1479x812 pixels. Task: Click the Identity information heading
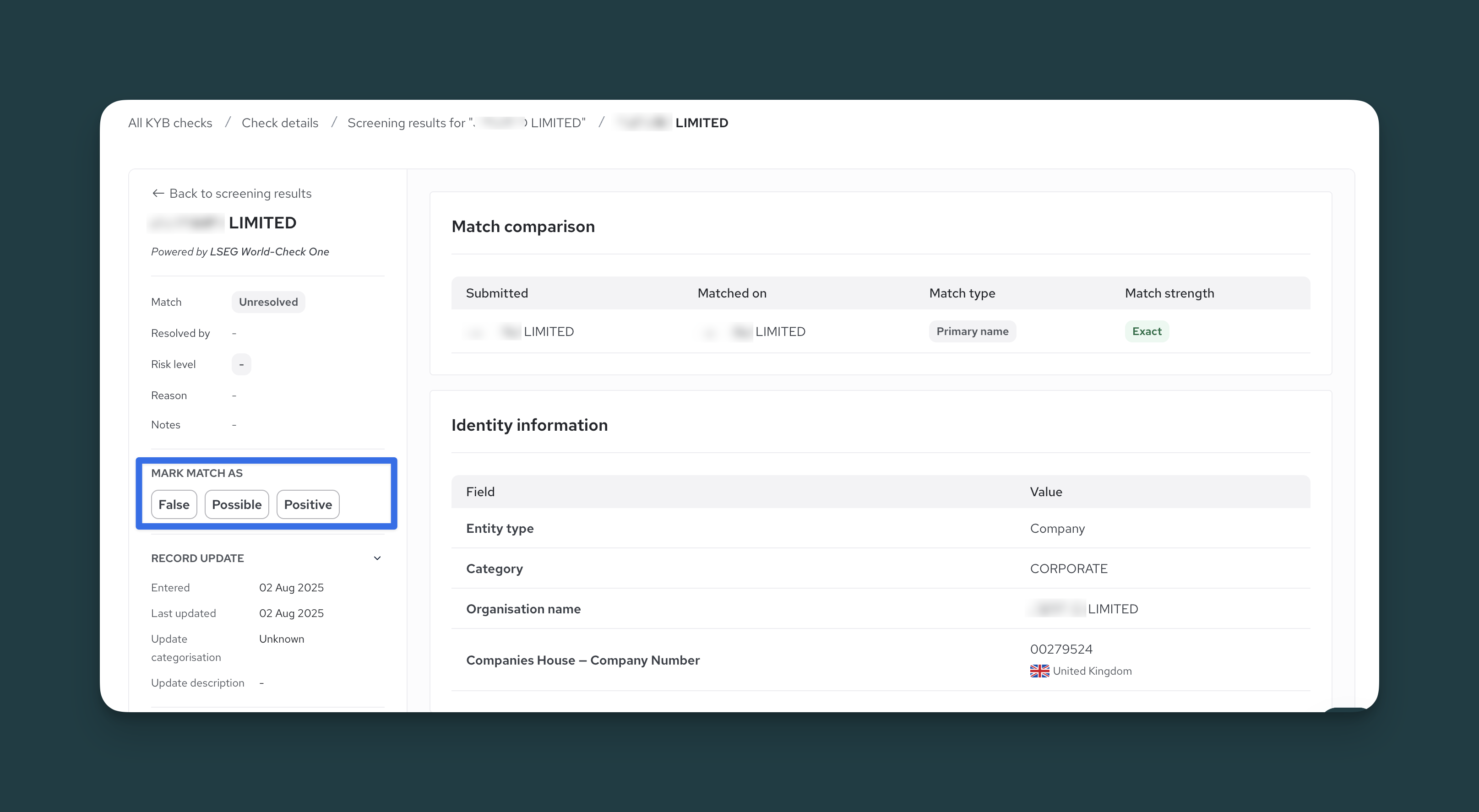(529, 425)
